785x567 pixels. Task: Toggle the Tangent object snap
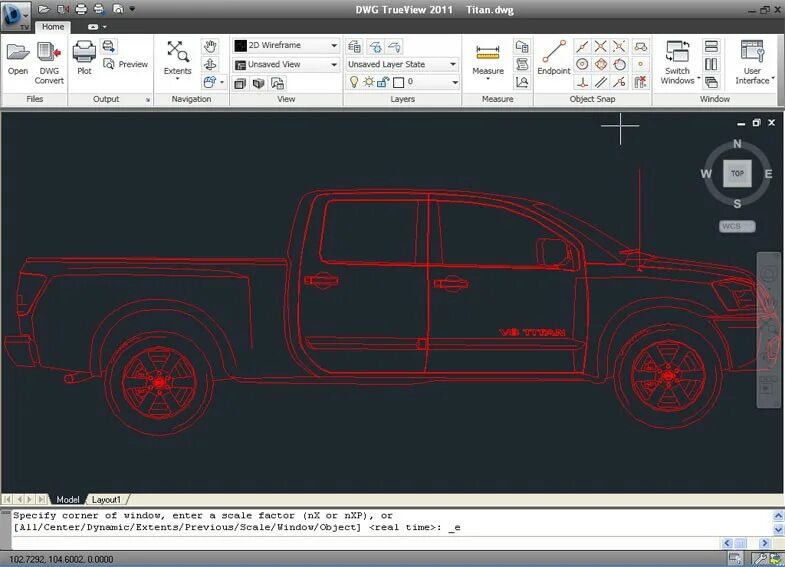[619, 64]
